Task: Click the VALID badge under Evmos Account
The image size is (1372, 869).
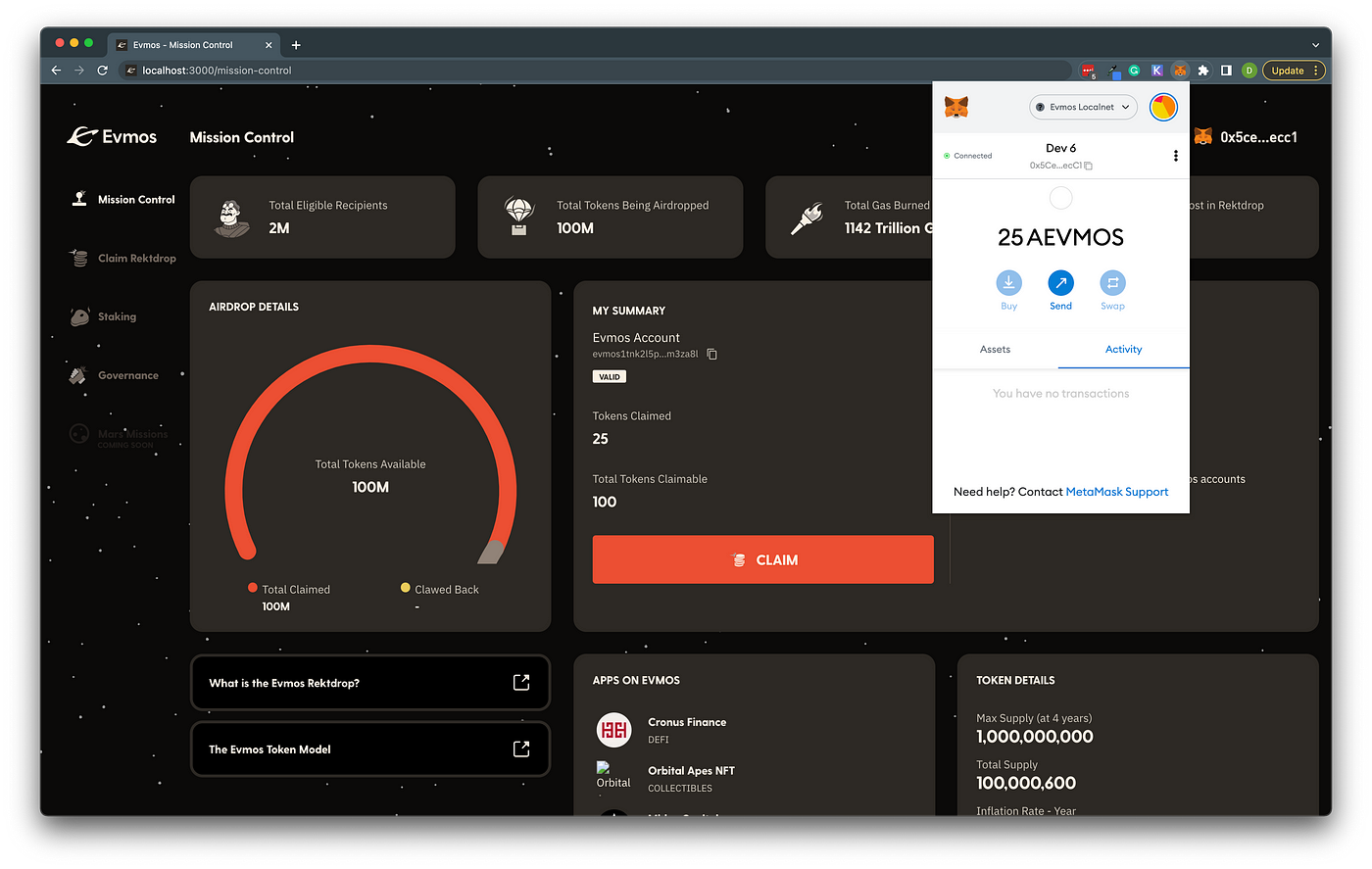Action: tap(610, 376)
